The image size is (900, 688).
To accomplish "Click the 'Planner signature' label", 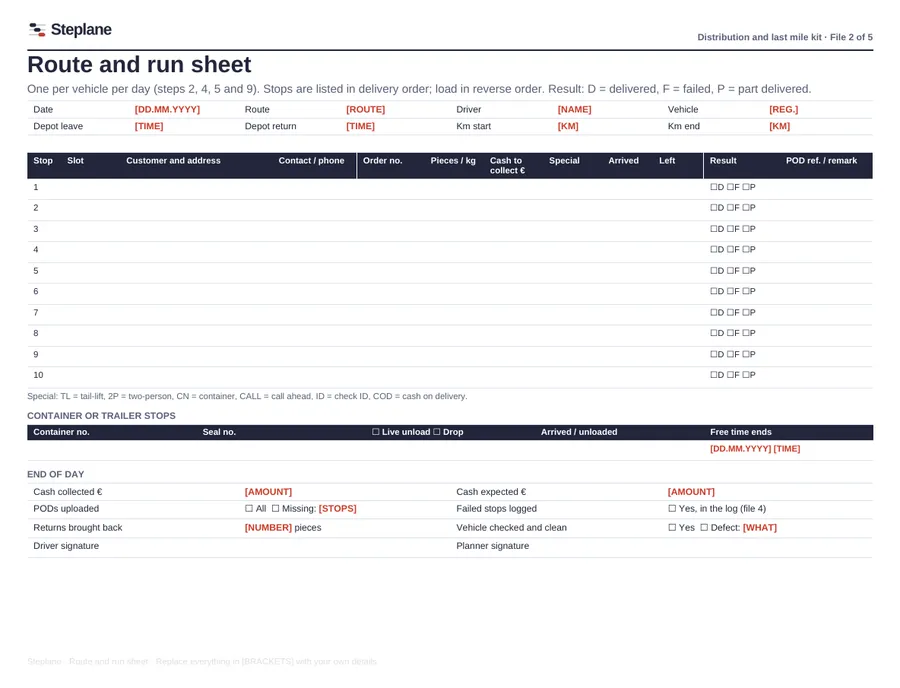I will tap(492, 546).
